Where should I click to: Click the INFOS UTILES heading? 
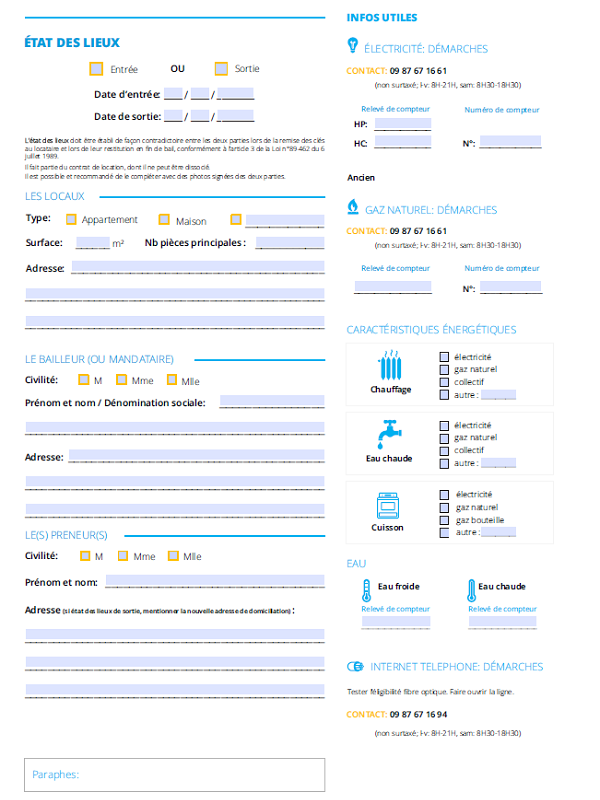[x=382, y=18]
